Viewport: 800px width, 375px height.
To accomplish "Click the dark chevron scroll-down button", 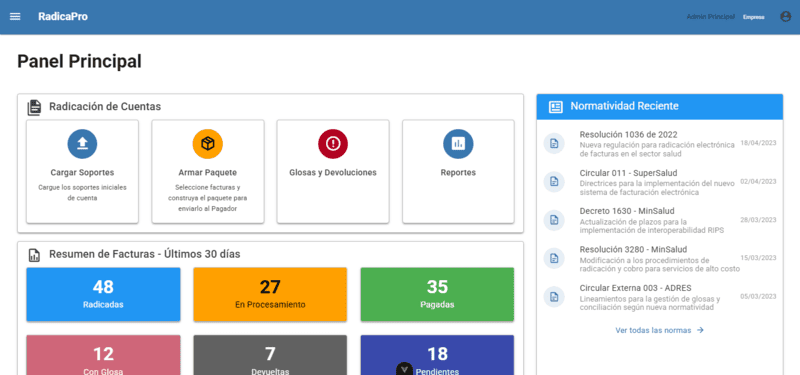I will click(404, 369).
